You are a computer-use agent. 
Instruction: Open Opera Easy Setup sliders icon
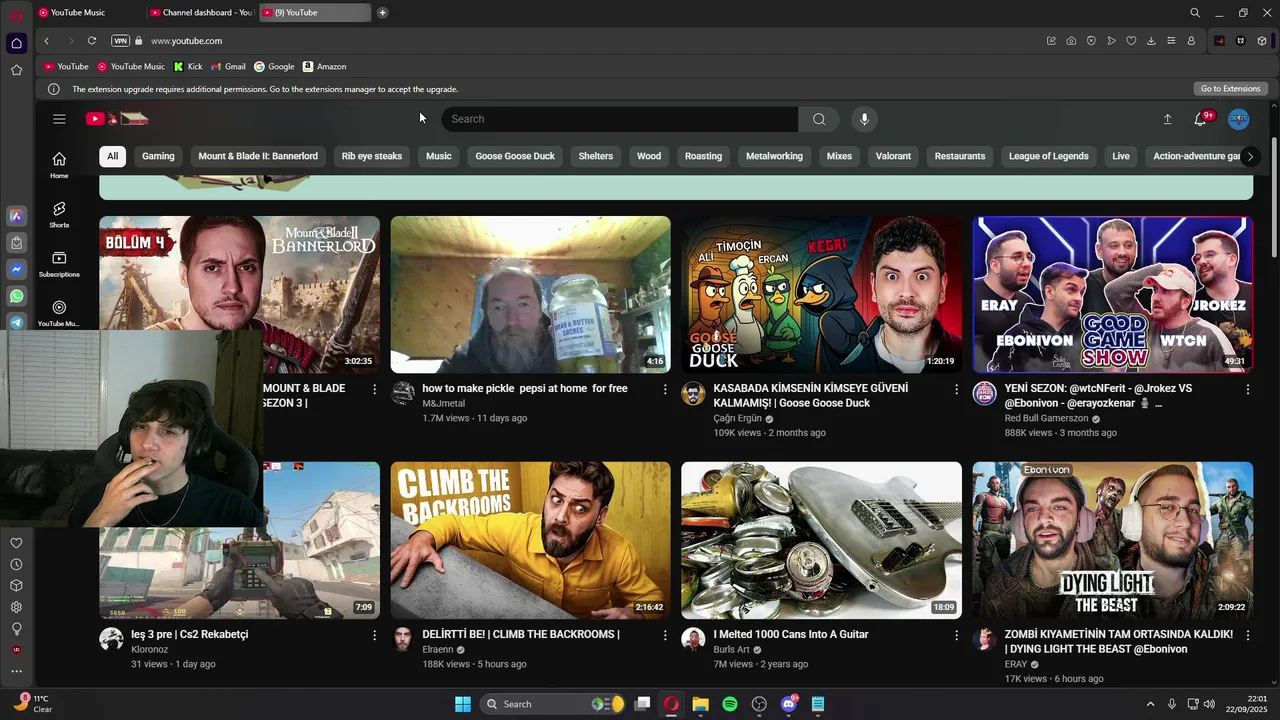coord(1171,41)
